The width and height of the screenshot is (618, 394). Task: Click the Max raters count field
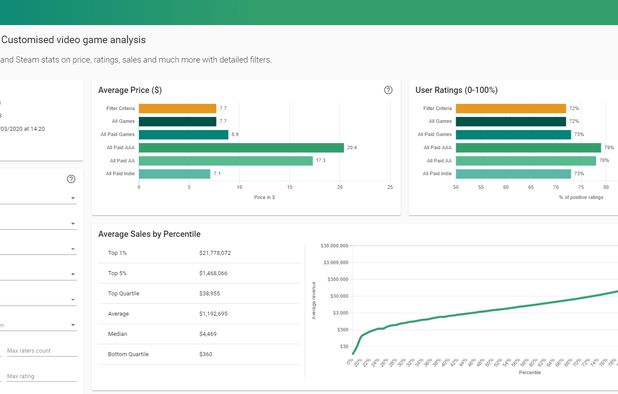pyautogui.click(x=41, y=351)
